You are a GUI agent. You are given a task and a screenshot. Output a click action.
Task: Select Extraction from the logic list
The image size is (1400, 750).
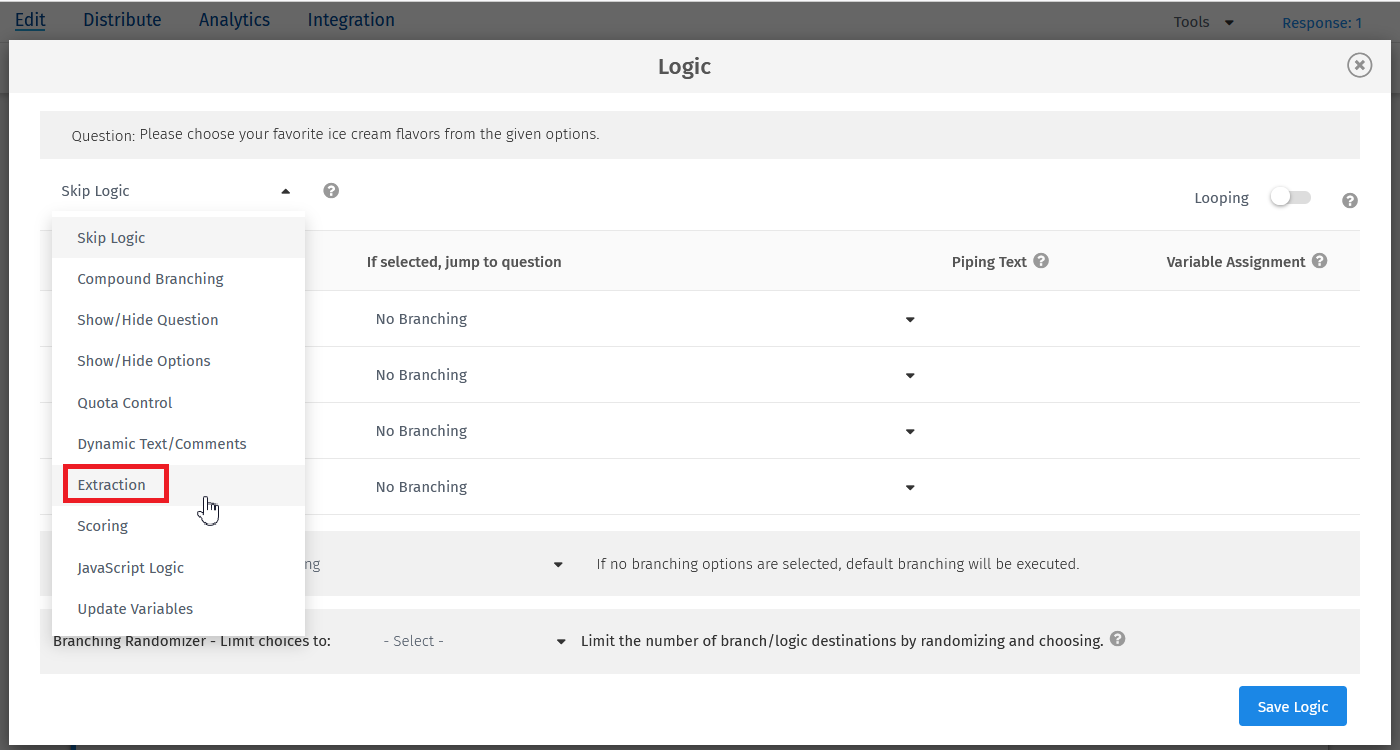[112, 484]
